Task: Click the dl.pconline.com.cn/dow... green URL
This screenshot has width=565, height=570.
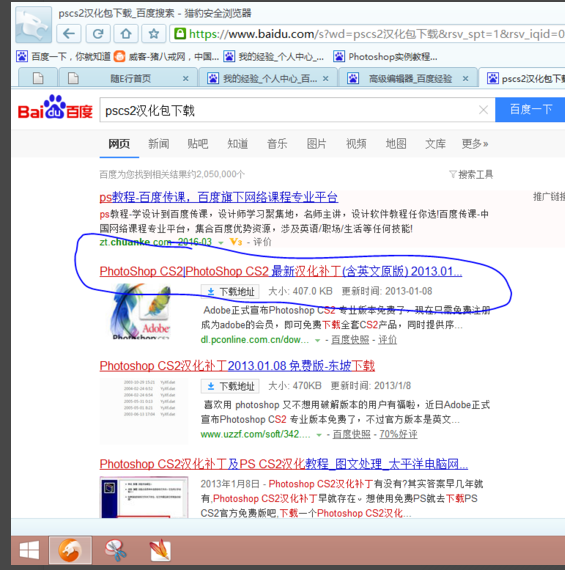Action: 255,340
